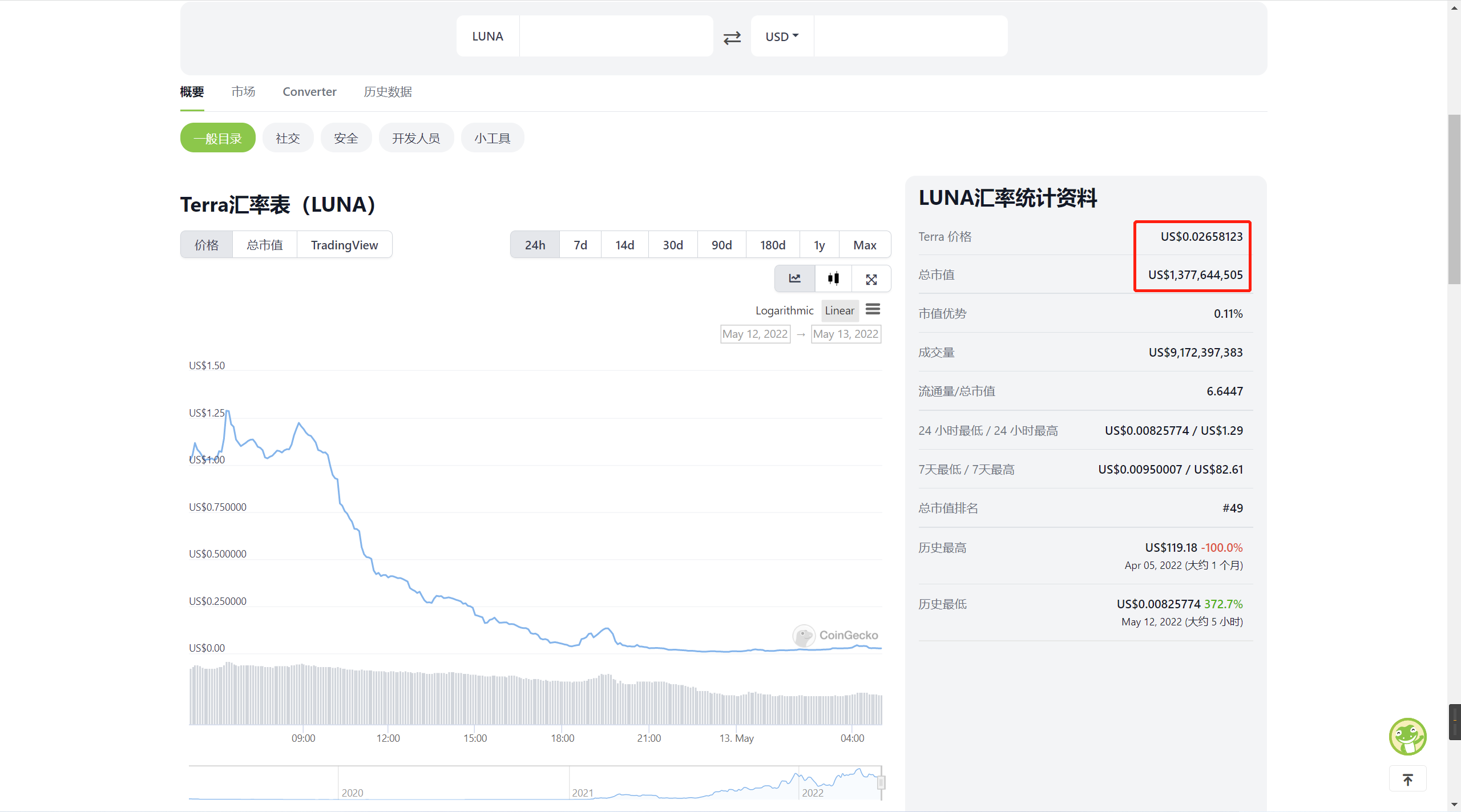Select the 7d time range
The height and width of the screenshot is (812, 1461).
[580, 245]
